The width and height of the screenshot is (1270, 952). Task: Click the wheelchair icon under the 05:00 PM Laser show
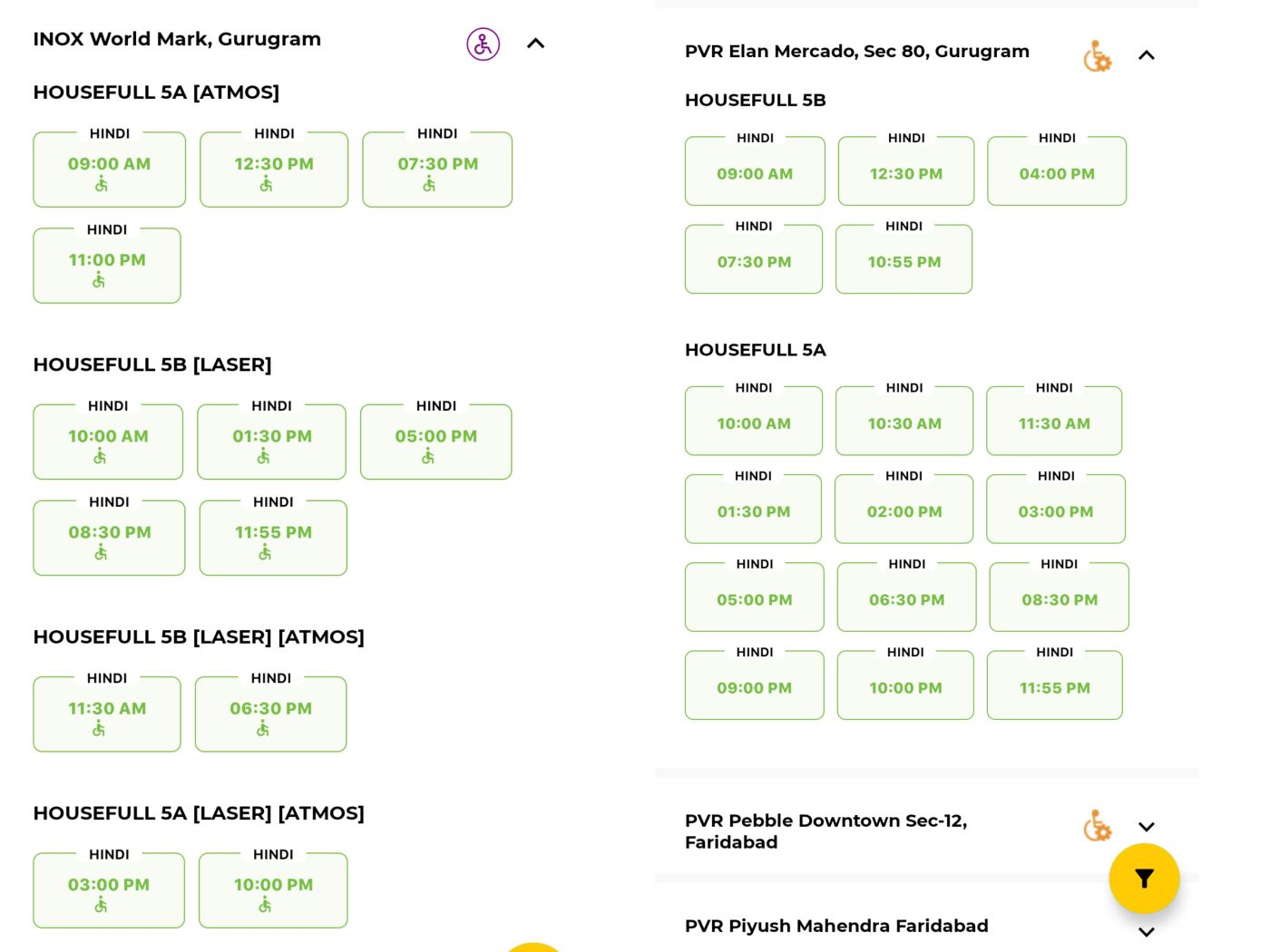pyautogui.click(x=428, y=457)
